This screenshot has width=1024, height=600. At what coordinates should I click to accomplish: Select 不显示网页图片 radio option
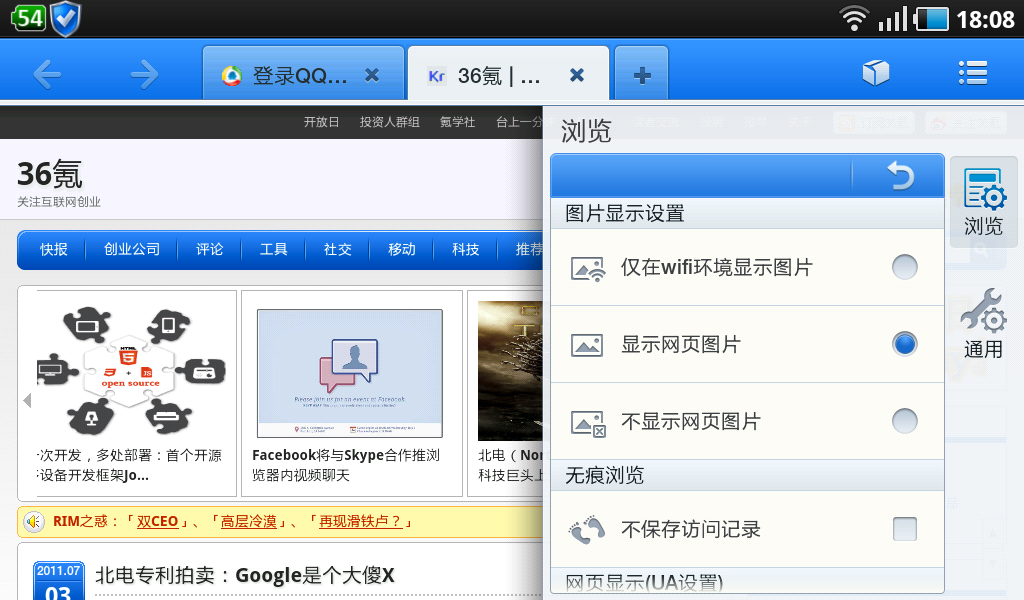coord(904,421)
